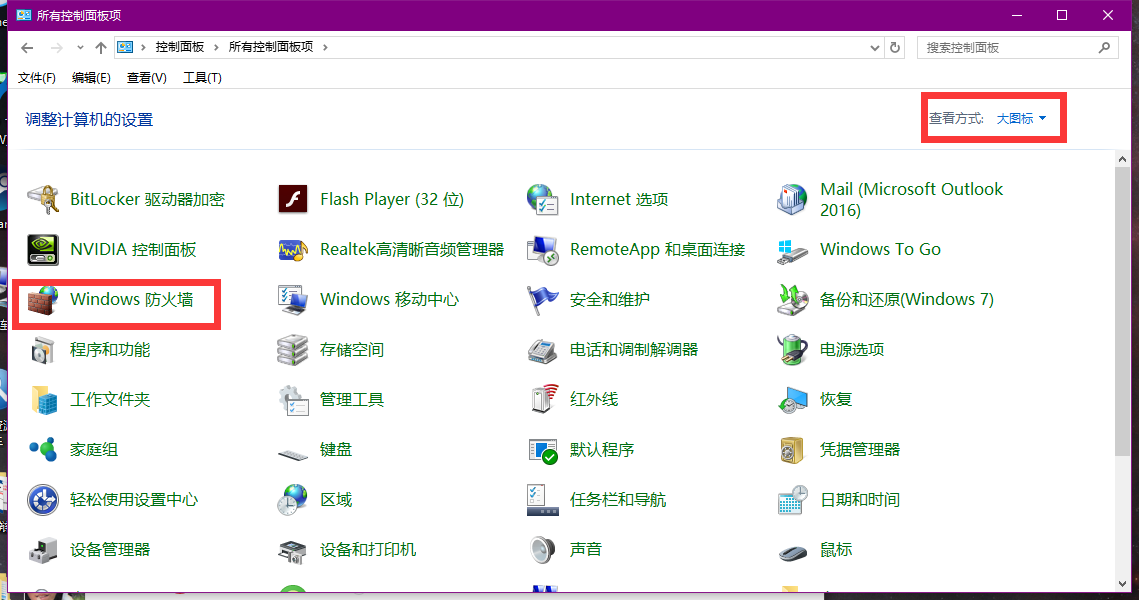Open 设备和打印机 icon
The width and height of the screenshot is (1139, 600).
tap(293, 551)
